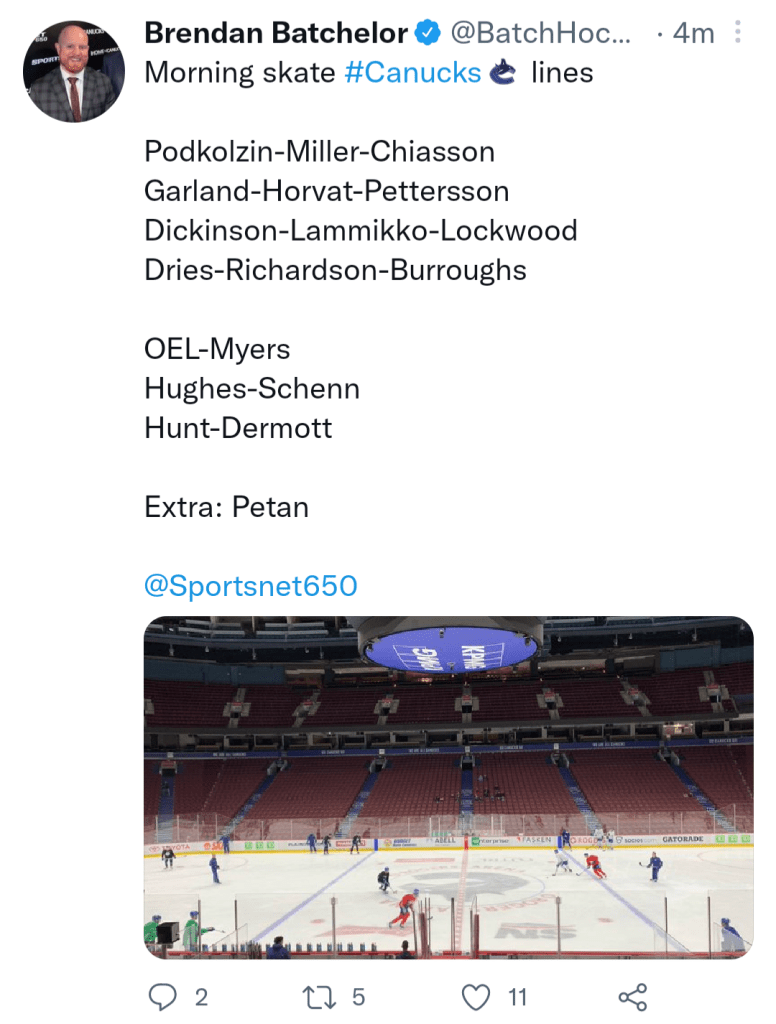Click the blue verified badge
776x1024 pixels.
coord(428,33)
